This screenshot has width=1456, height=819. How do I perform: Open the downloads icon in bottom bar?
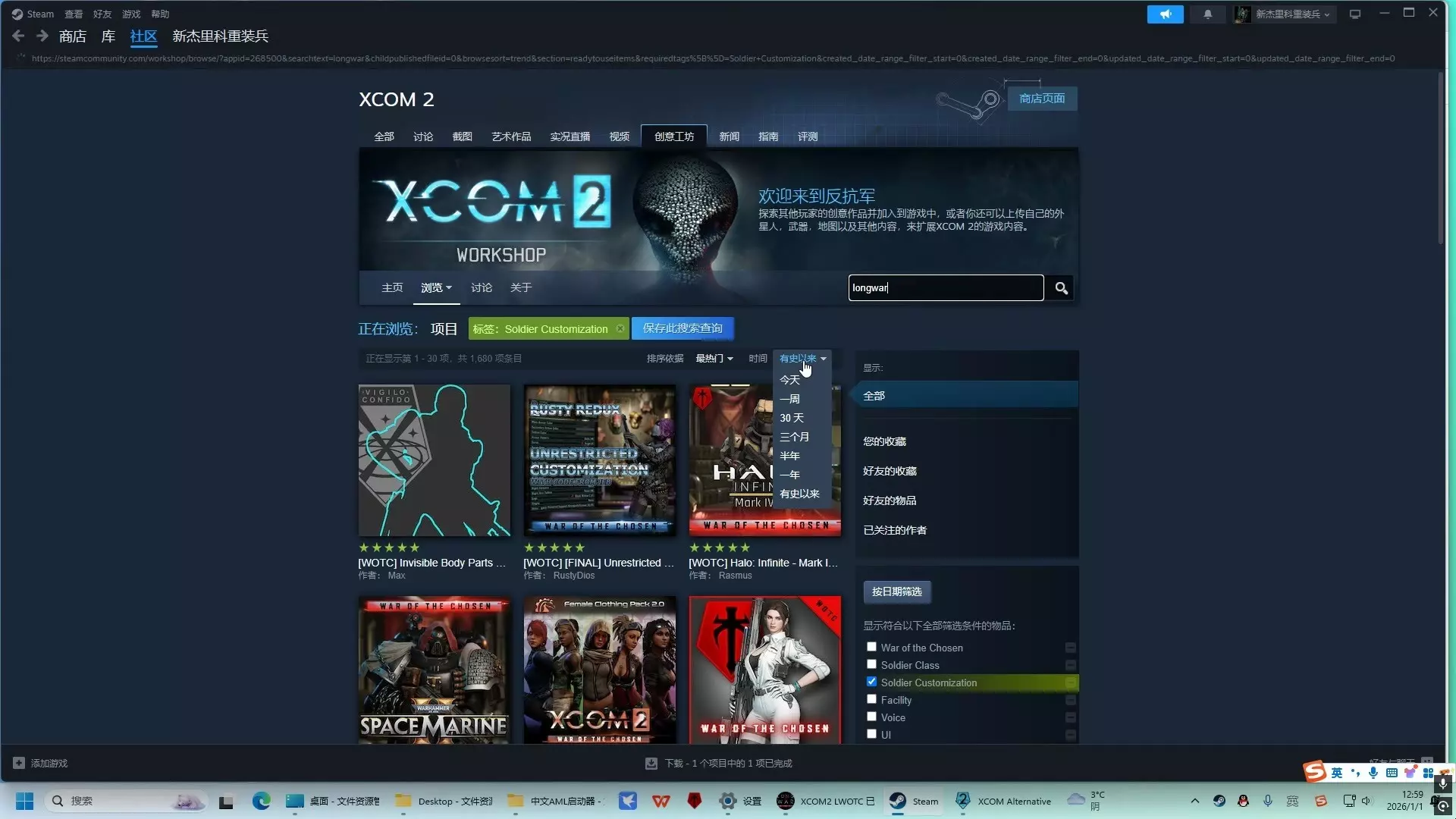coord(651,764)
